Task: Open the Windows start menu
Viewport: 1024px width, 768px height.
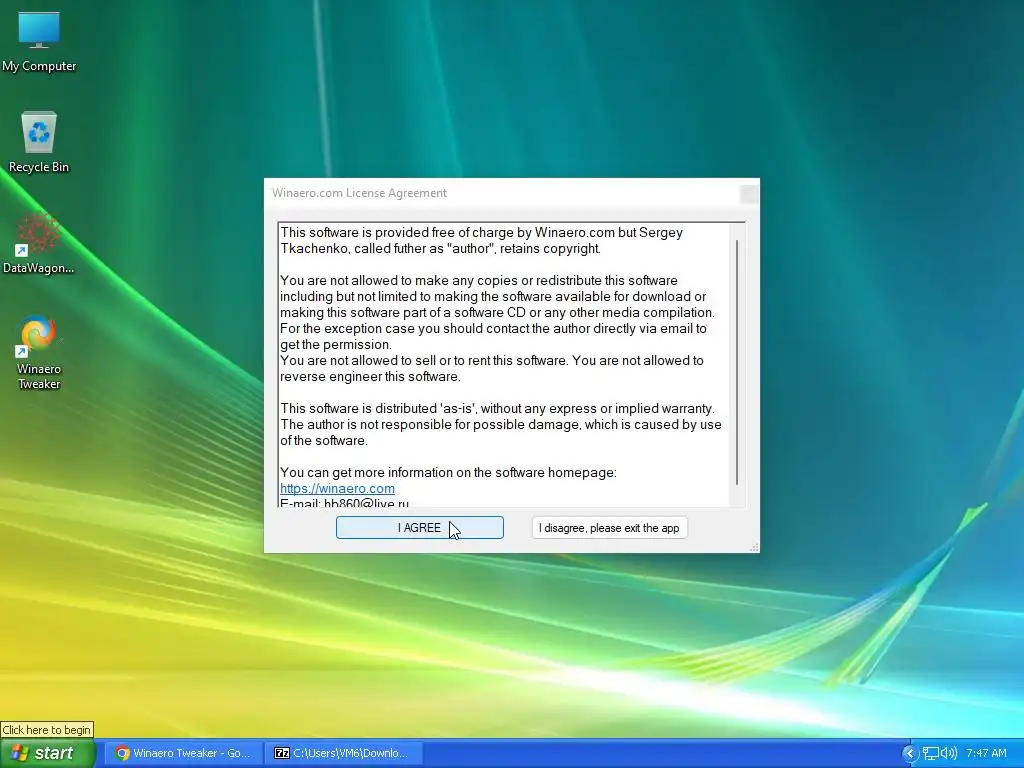Action: [47, 753]
